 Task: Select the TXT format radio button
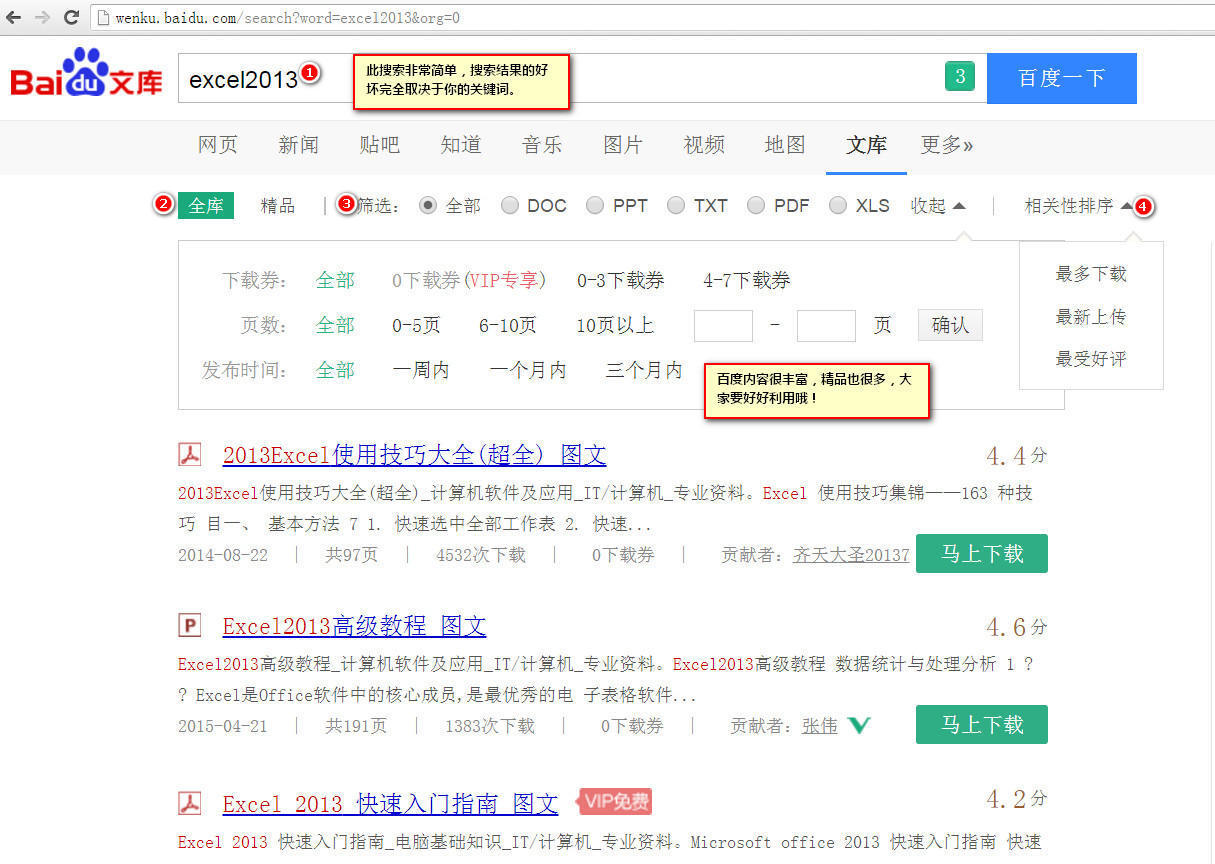(x=676, y=205)
